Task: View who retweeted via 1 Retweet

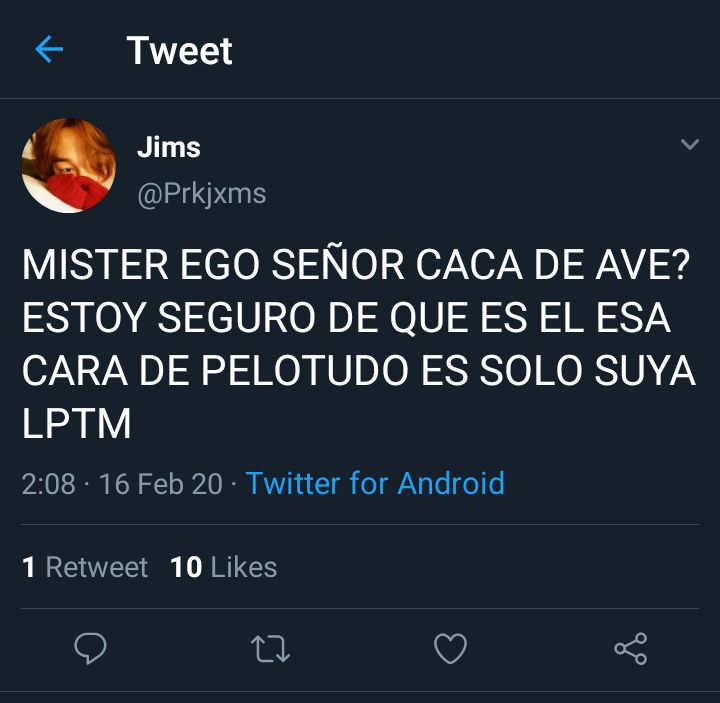Action: point(85,567)
